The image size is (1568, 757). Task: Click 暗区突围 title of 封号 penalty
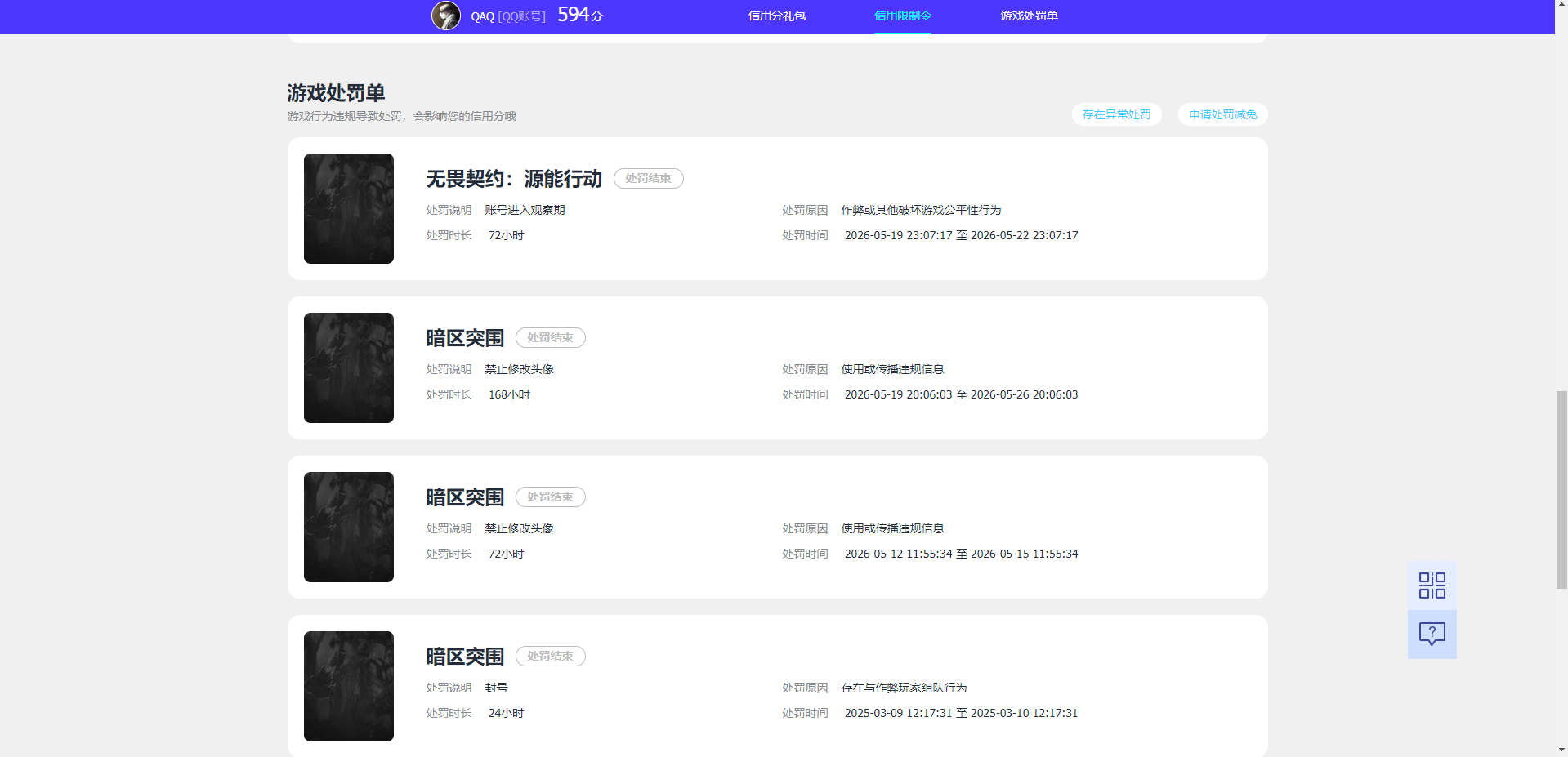[465, 657]
